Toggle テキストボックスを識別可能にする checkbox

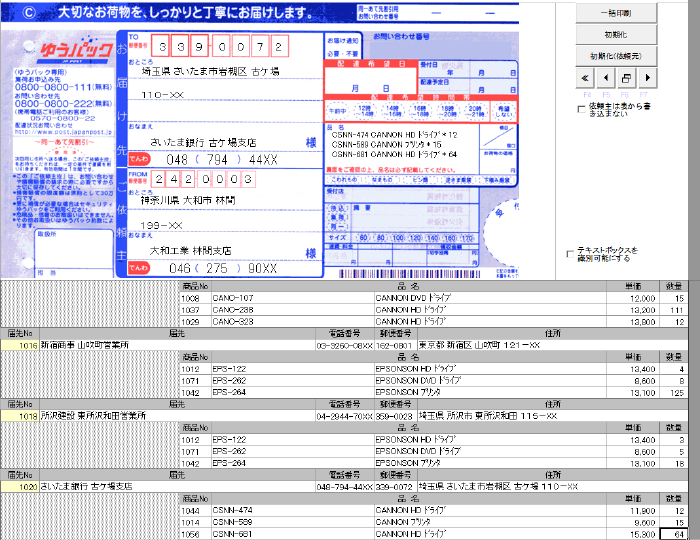570,254
